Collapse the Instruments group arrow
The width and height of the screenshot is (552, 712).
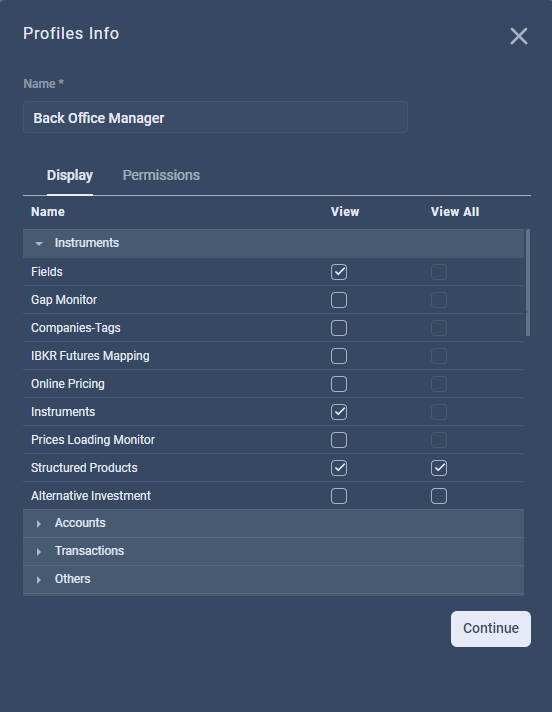[39, 244]
